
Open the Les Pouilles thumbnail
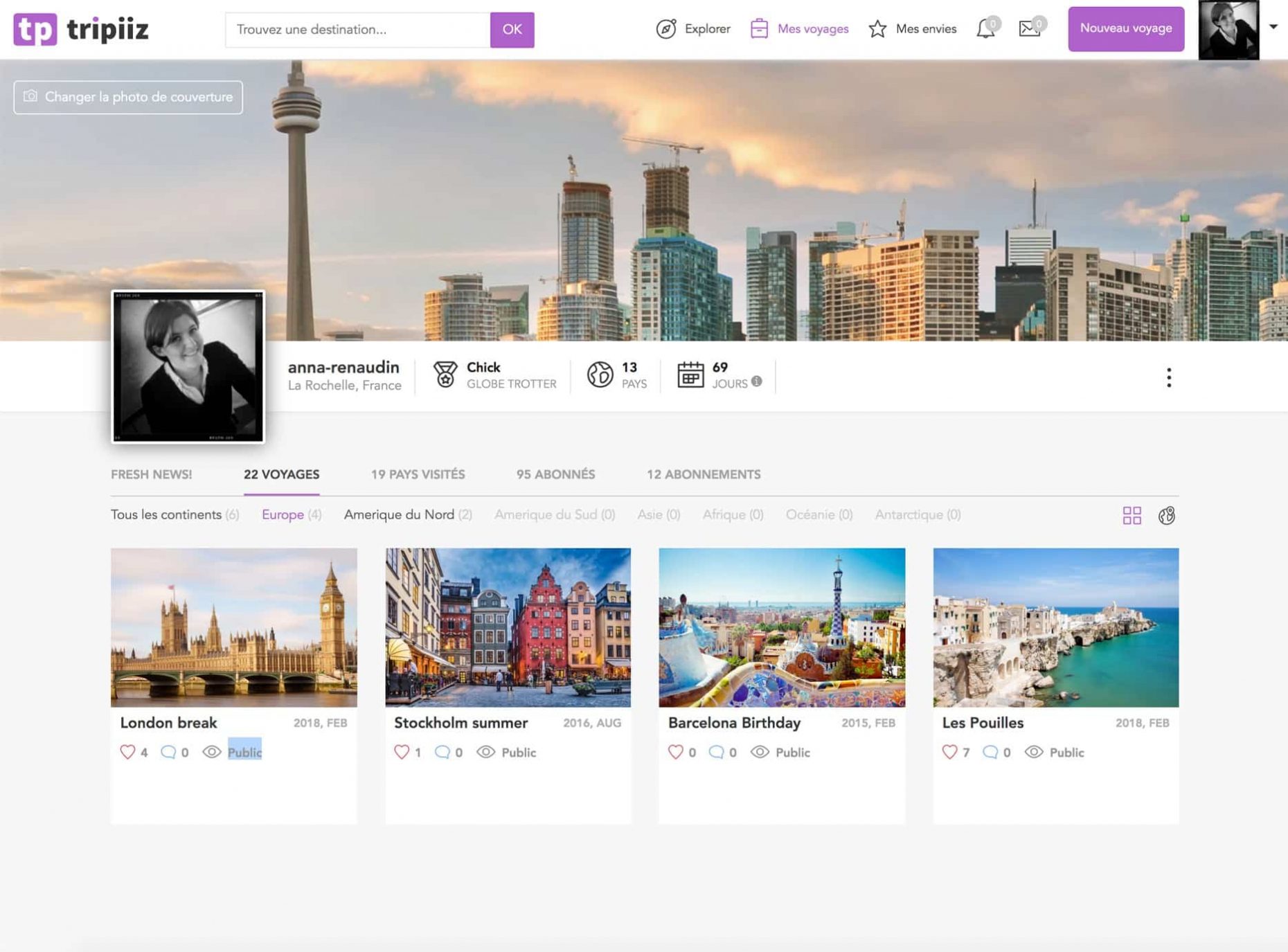click(x=1056, y=627)
